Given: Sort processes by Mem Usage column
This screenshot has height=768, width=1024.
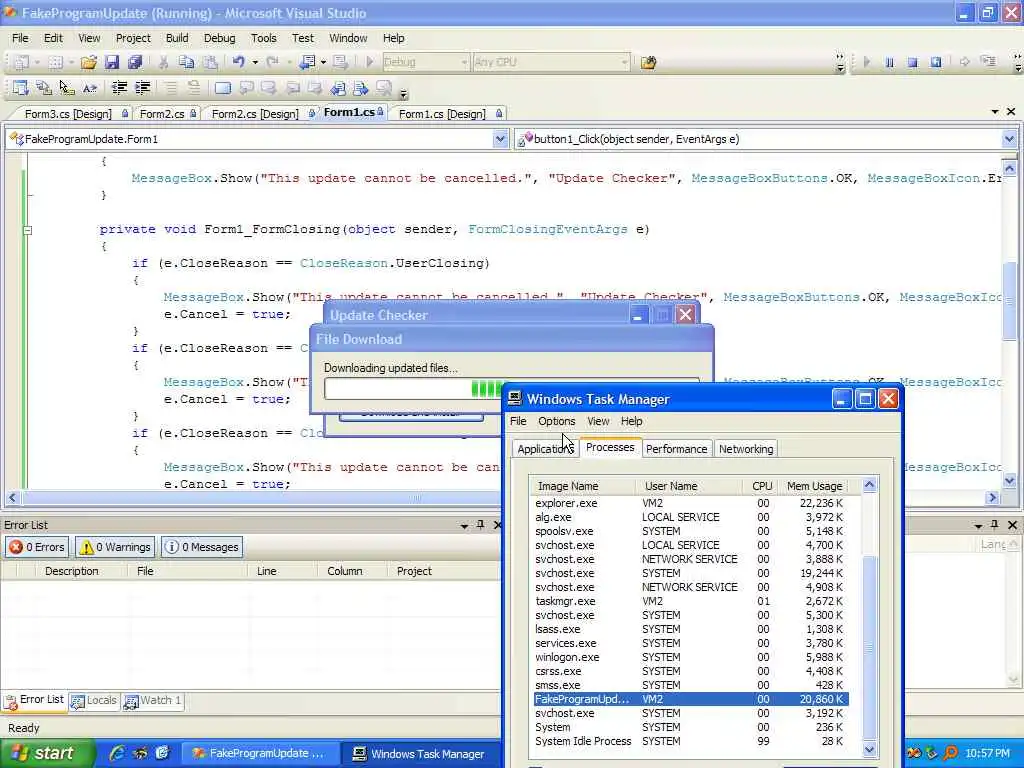Looking at the screenshot, I should (x=814, y=486).
